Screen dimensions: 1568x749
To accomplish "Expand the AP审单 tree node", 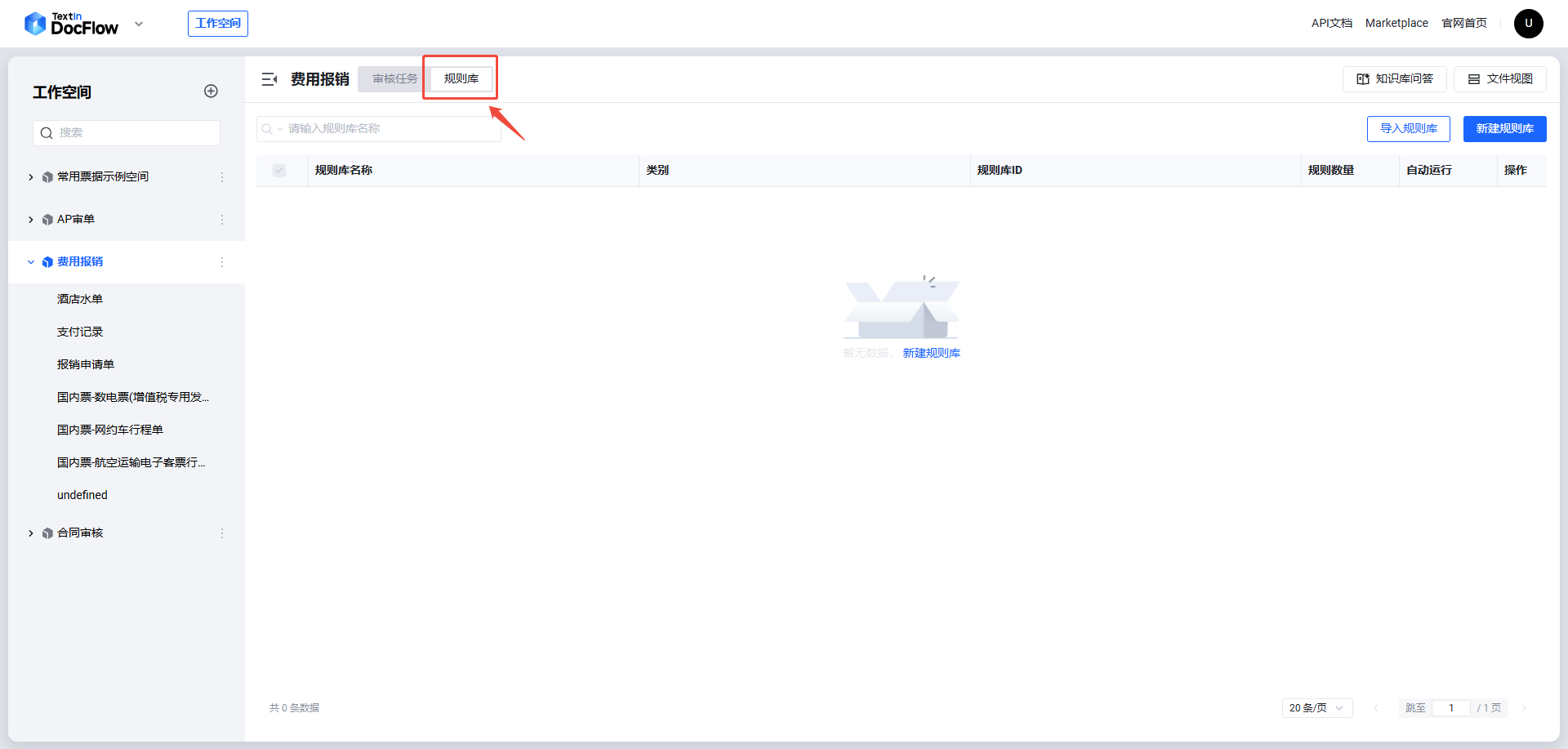I will (31, 220).
